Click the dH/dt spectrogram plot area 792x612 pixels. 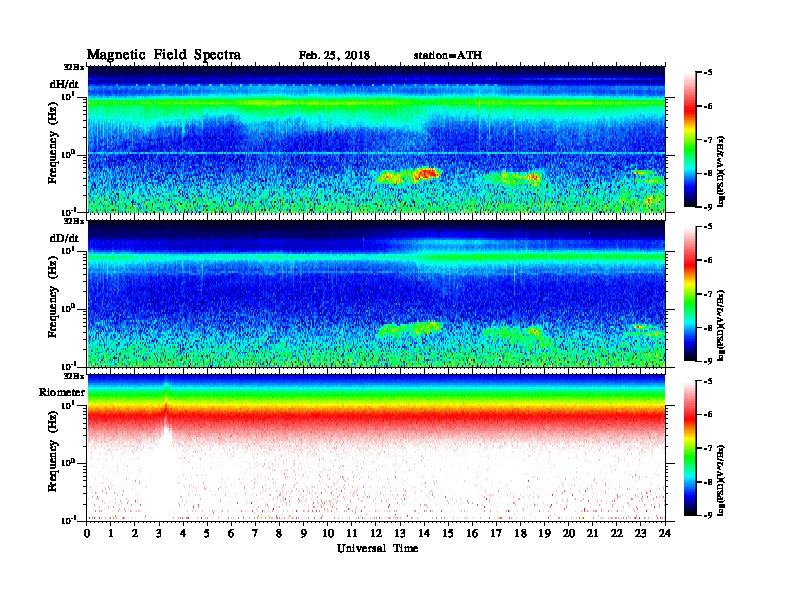376,139
